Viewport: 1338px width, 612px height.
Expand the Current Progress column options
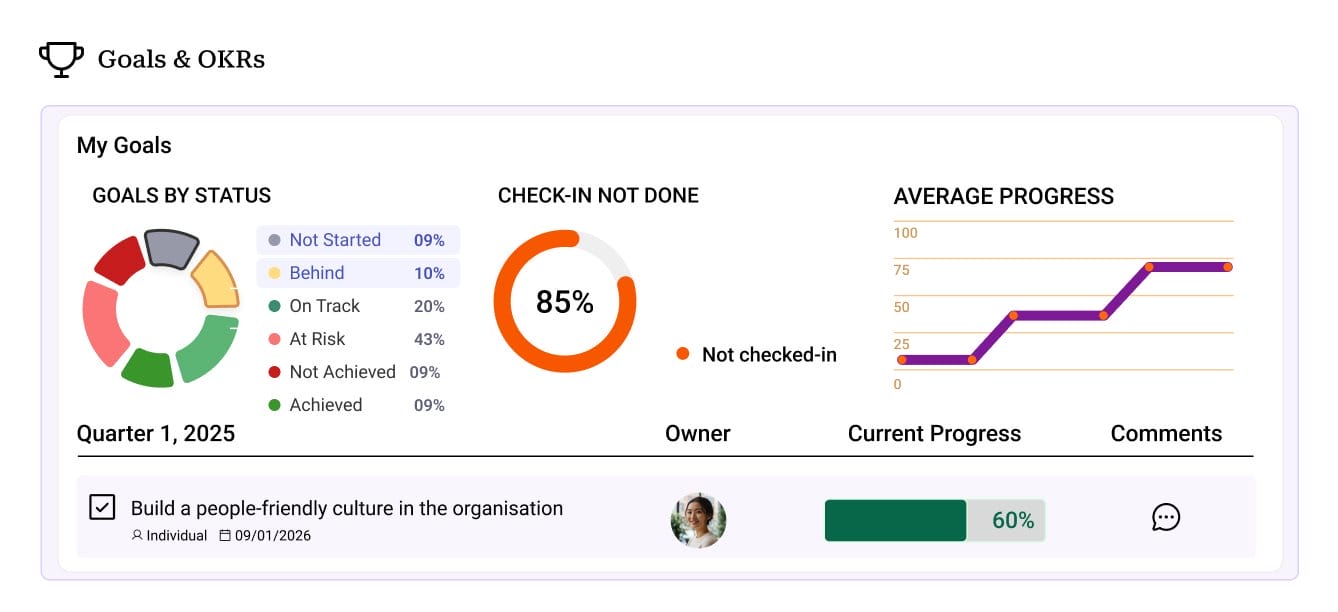pos(934,433)
